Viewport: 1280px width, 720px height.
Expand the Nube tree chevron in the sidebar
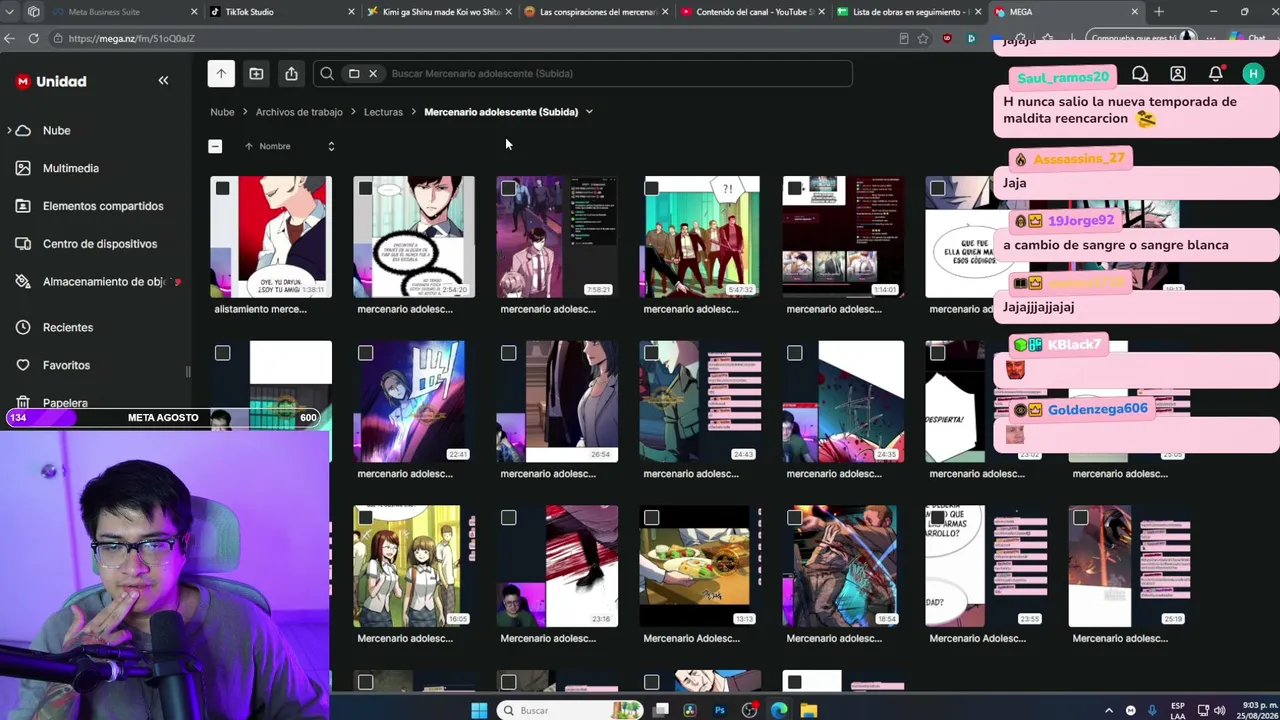(10, 130)
